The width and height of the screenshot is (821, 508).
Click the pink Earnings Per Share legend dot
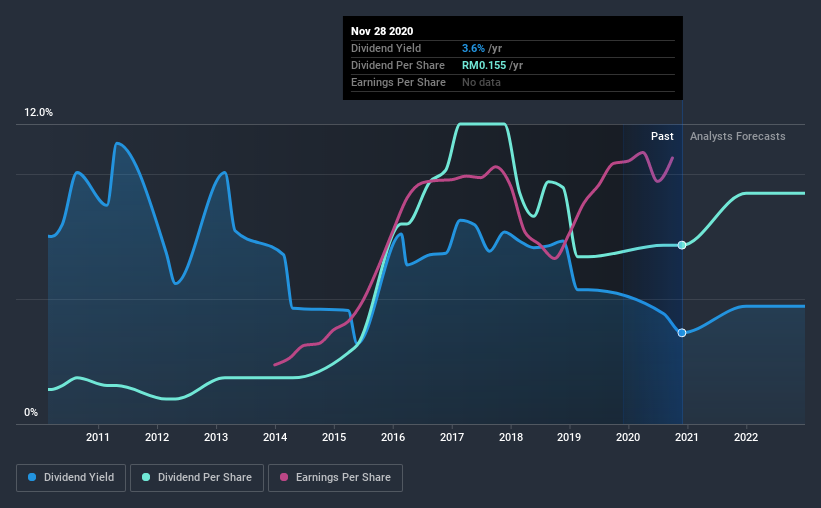coord(284,477)
